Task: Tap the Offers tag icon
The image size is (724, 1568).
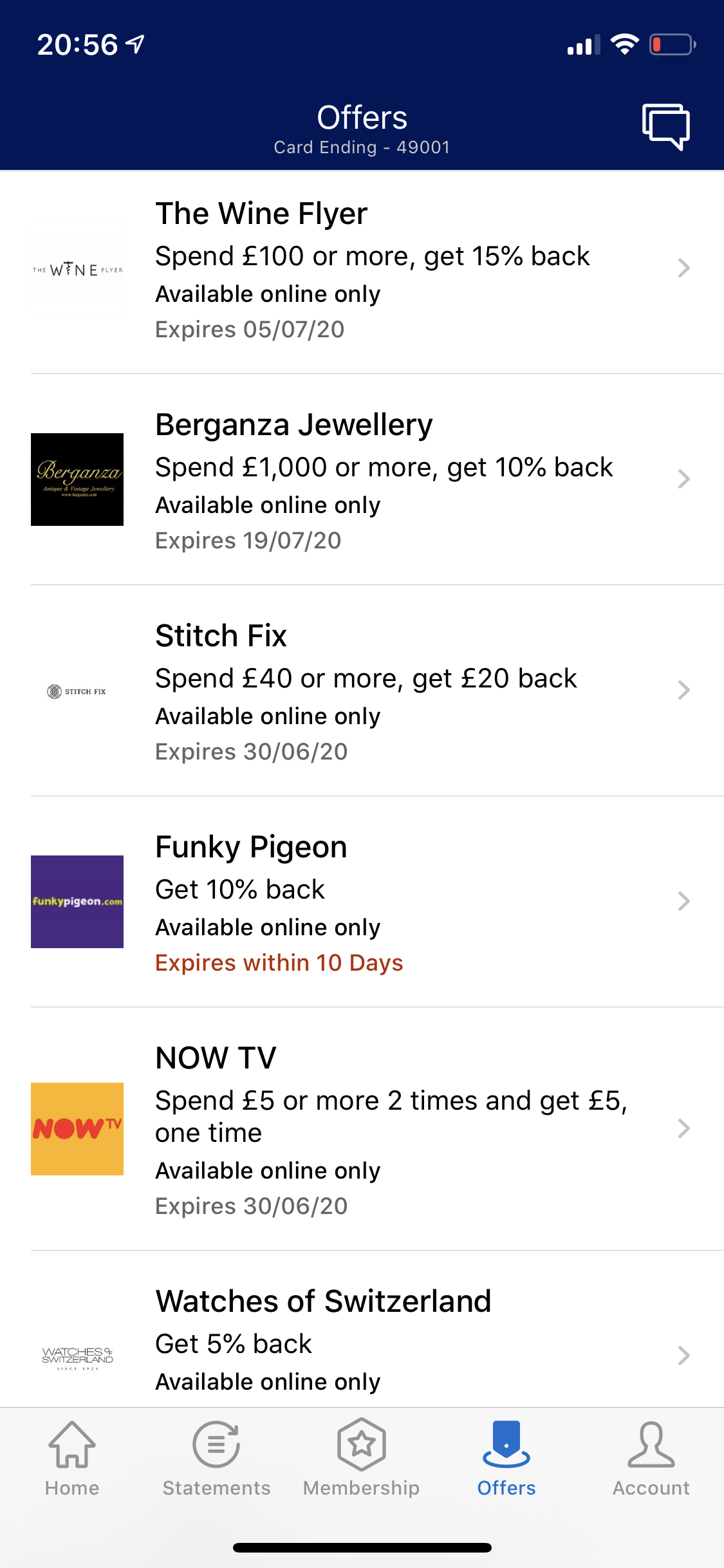Action: click(x=506, y=1444)
